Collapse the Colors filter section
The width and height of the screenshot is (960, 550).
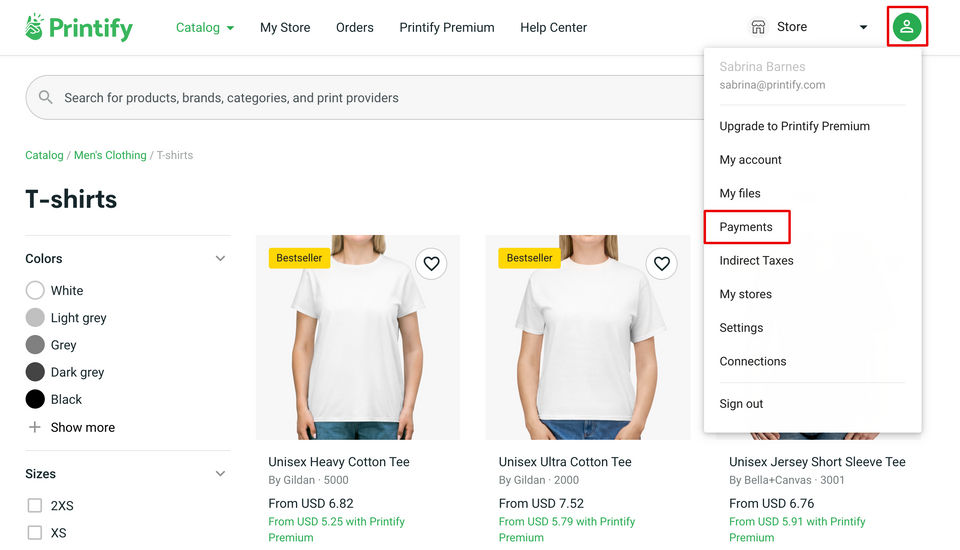[220, 258]
